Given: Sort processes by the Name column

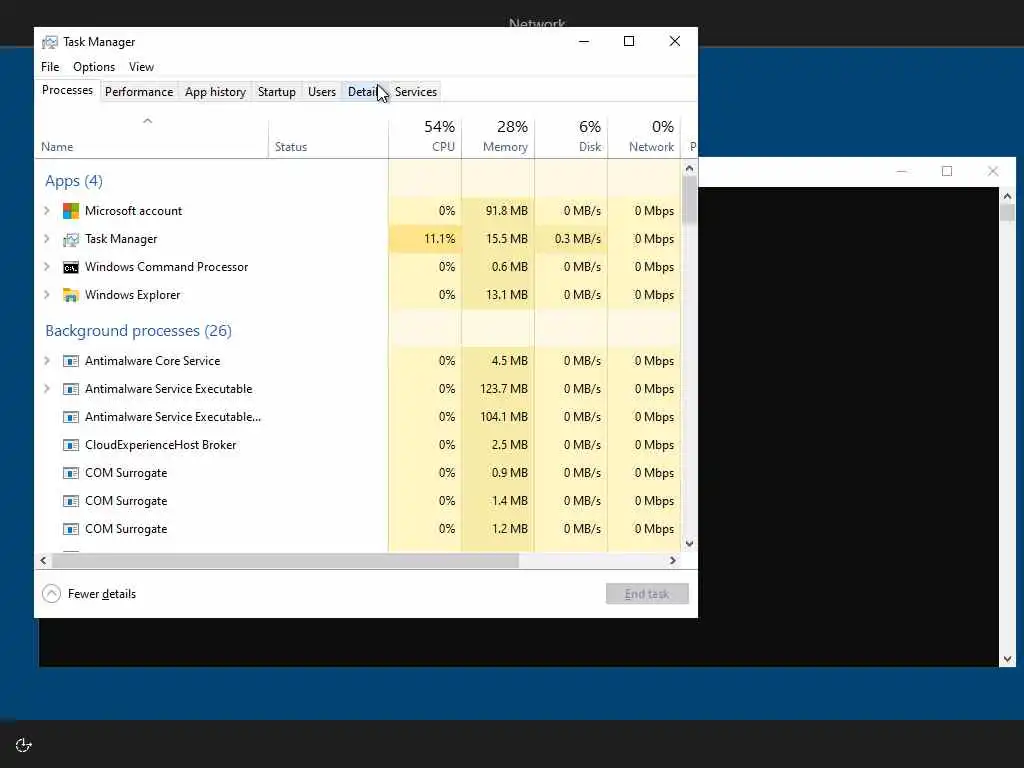Looking at the screenshot, I should coord(152,137).
